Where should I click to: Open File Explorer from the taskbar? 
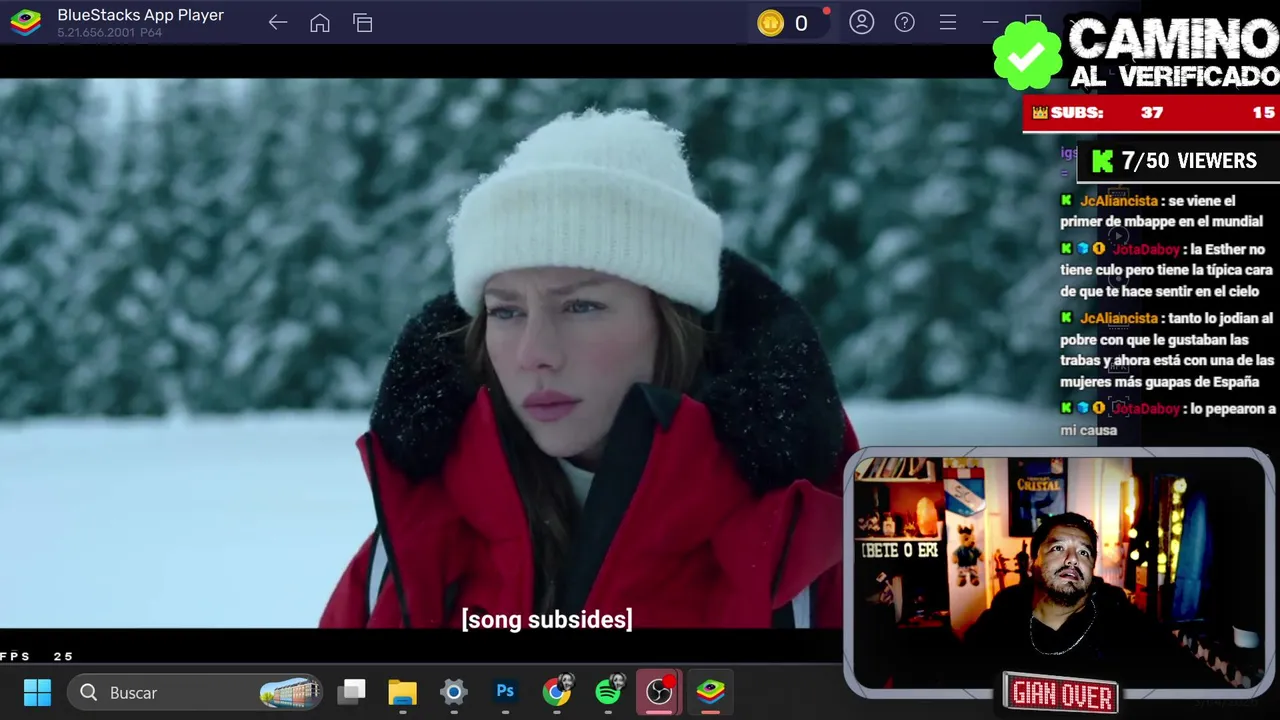pyautogui.click(x=402, y=692)
